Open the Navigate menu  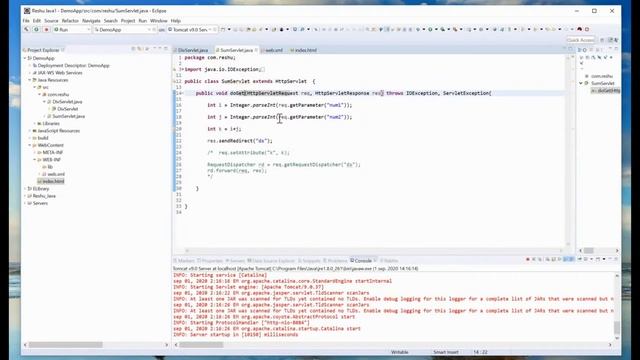pos(91,20)
